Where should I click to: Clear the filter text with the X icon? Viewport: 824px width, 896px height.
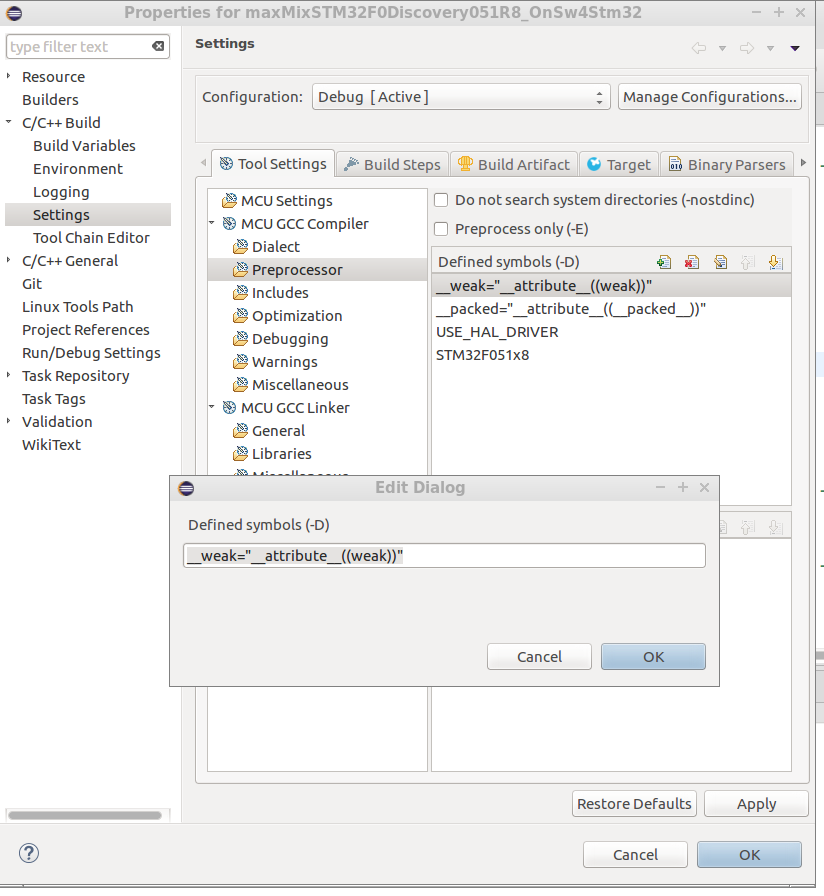(x=158, y=47)
